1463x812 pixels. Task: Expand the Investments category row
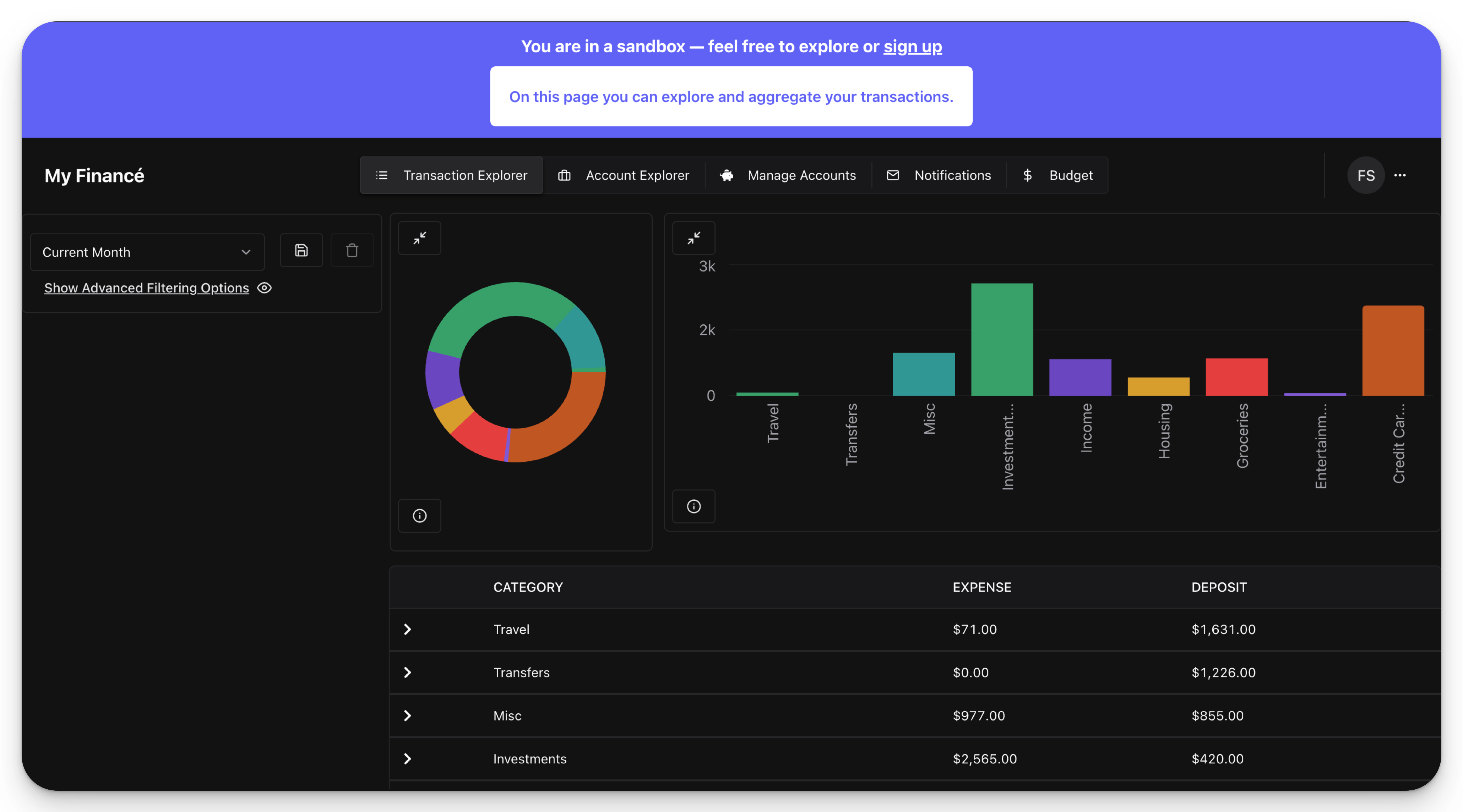click(407, 759)
